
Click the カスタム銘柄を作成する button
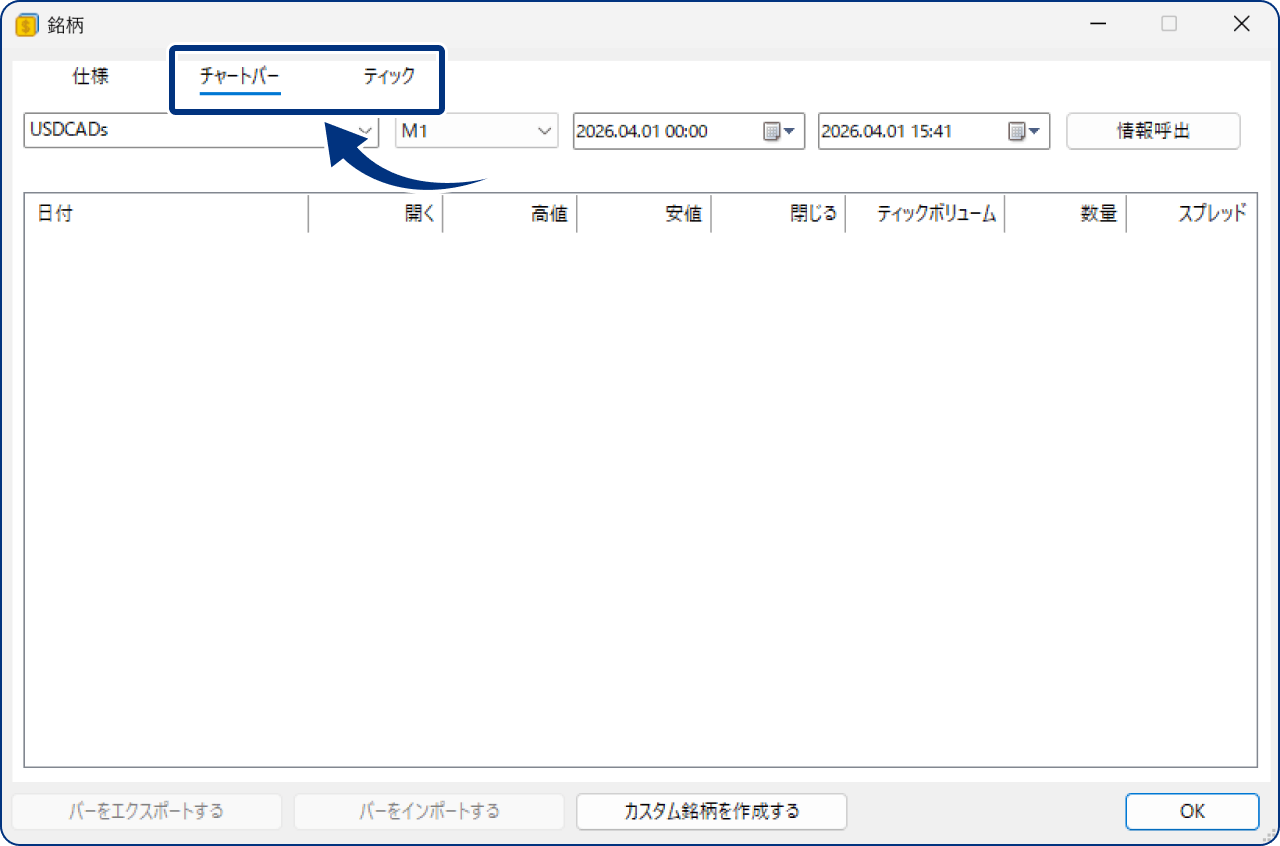tap(711, 811)
